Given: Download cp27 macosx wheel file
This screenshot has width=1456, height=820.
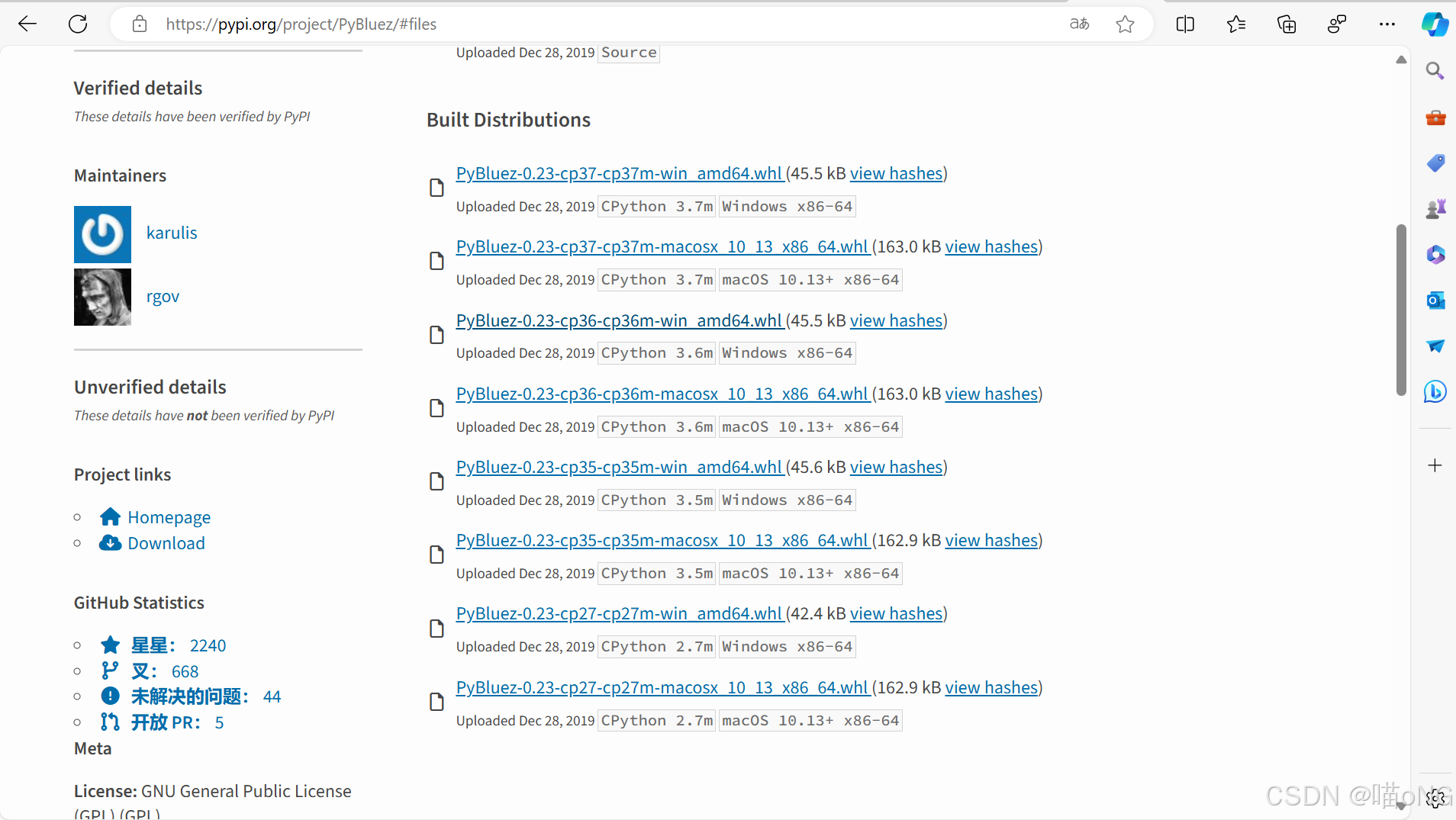Looking at the screenshot, I should click(x=662, y=687).
